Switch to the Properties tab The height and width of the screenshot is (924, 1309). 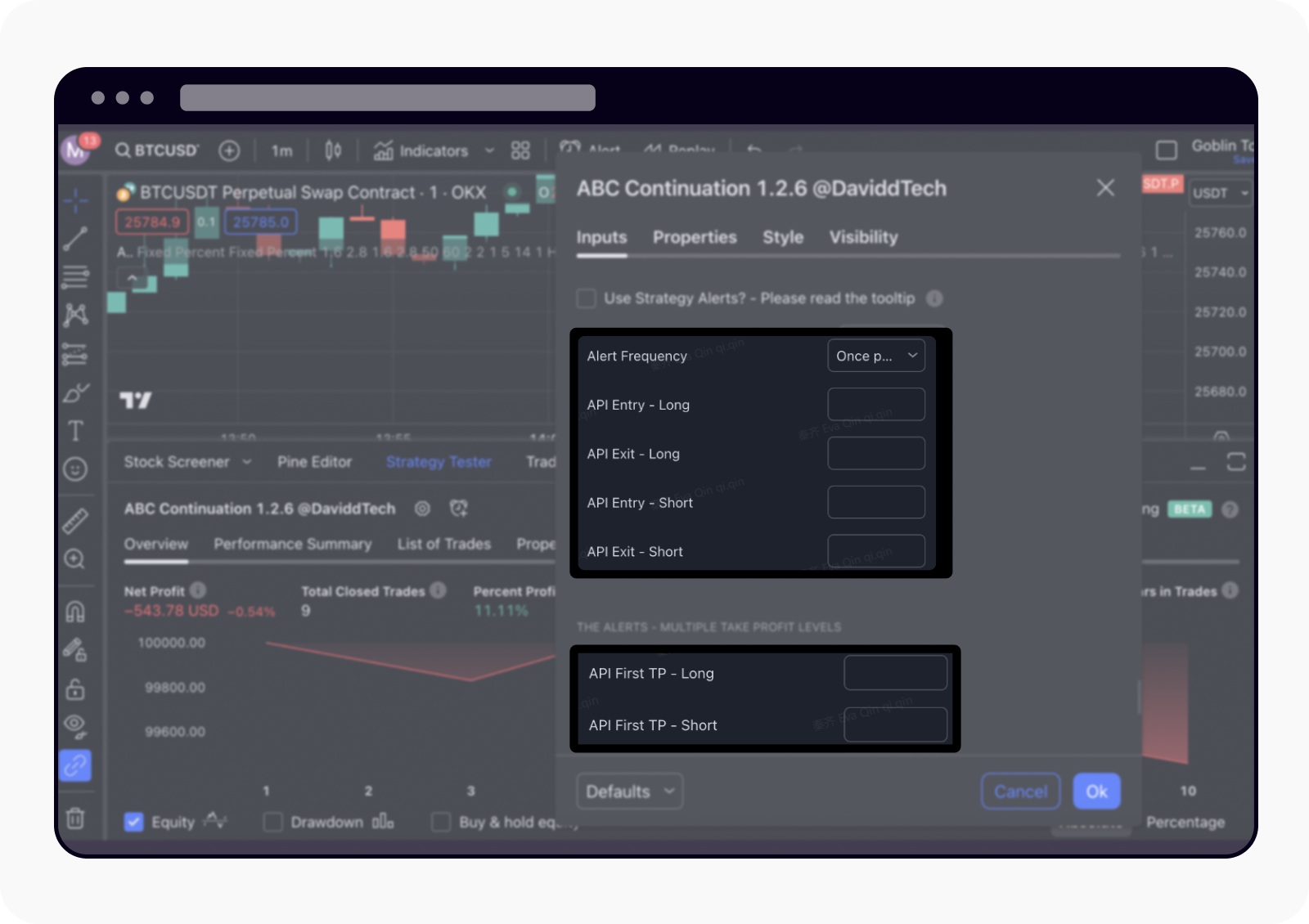695,237
